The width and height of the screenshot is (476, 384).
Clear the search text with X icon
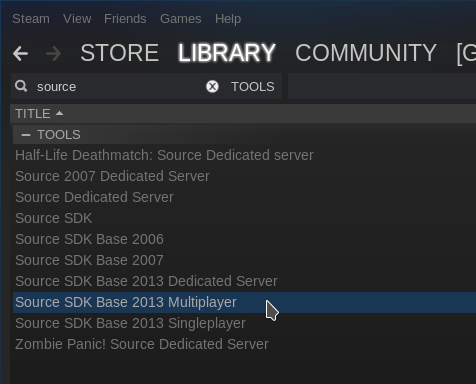click(x=212, y=87)
